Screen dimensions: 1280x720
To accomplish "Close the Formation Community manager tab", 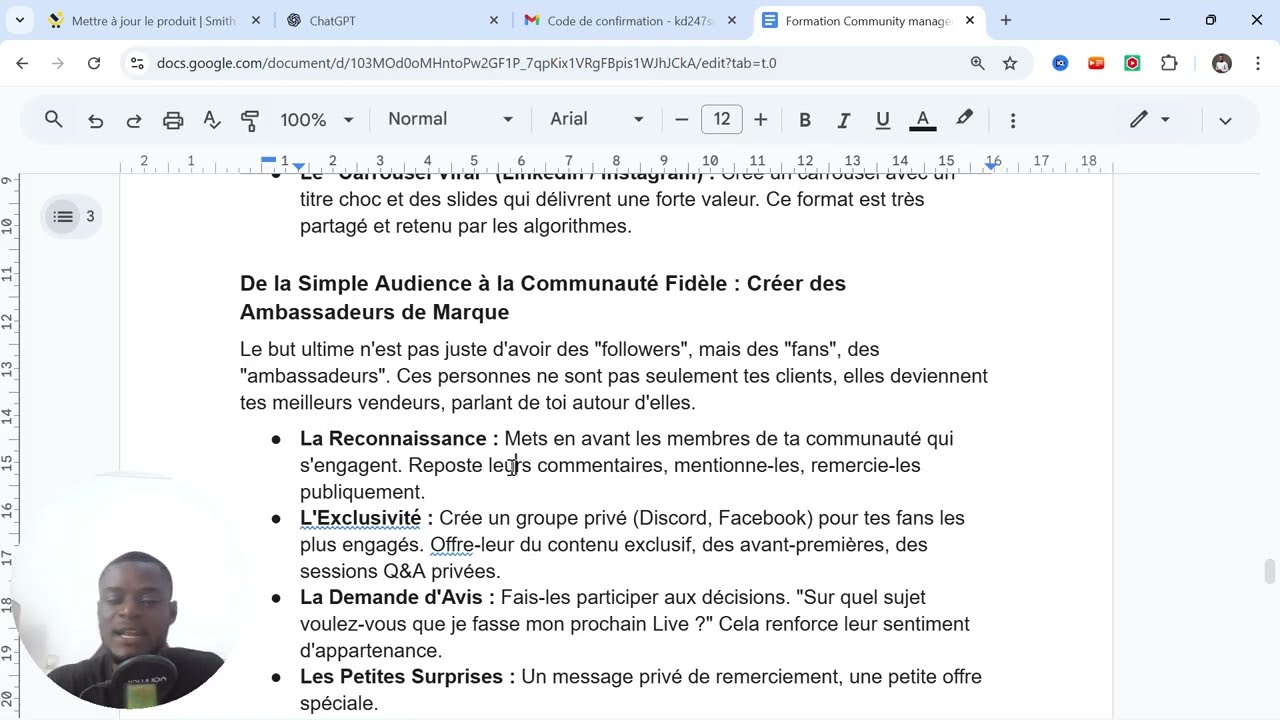I will 970,20.
